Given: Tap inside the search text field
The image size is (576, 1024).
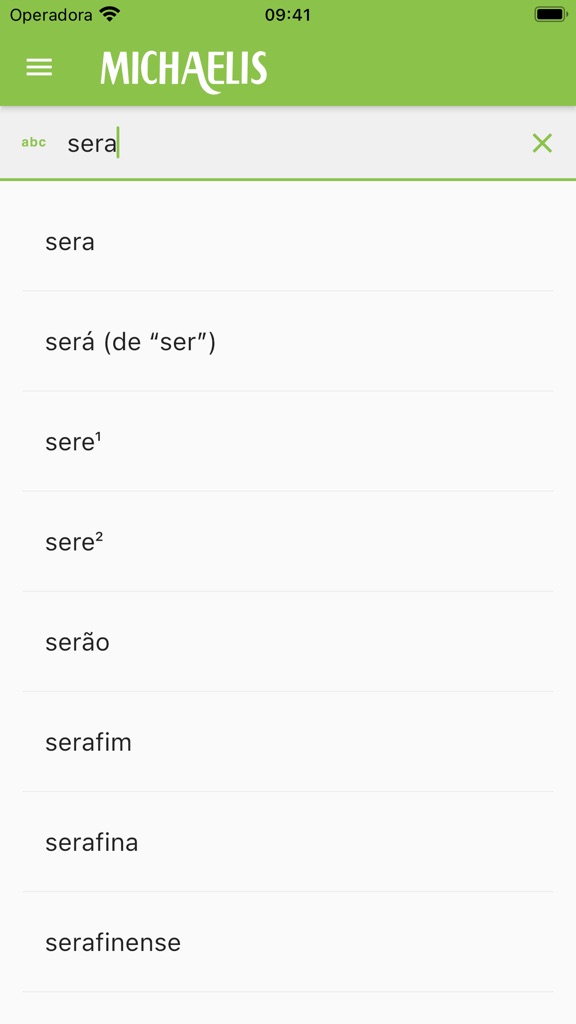Looking at the screenshot, I should (x=250, y=143).
